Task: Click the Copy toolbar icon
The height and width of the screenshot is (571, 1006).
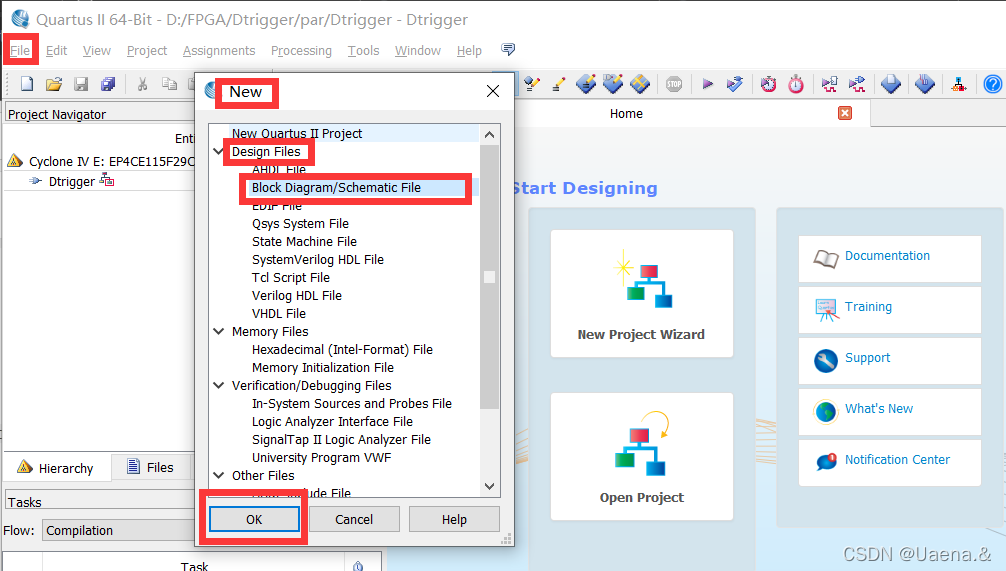Action: tap(169, 84)
